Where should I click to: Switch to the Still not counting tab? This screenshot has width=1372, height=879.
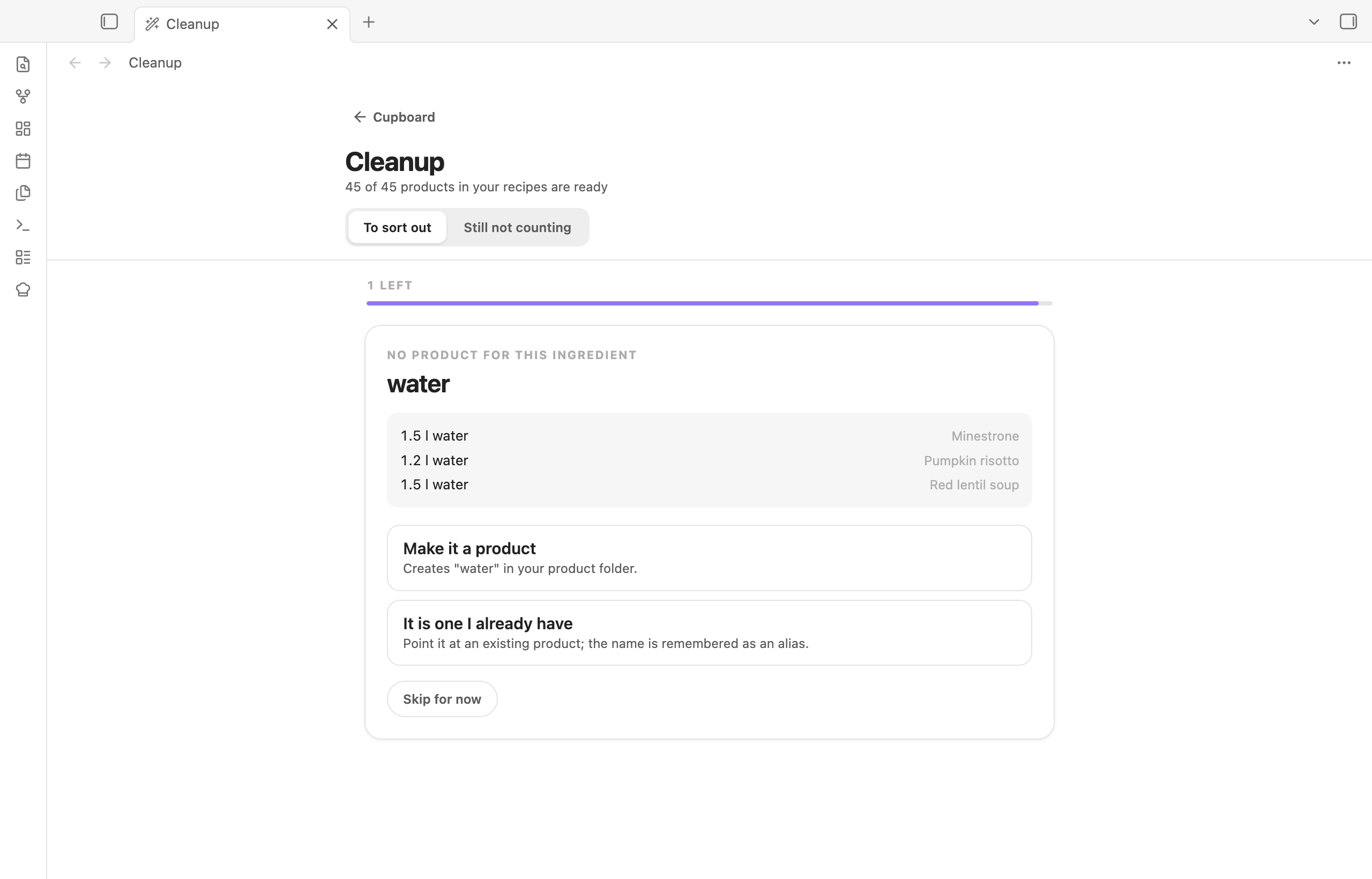[517, 227]
